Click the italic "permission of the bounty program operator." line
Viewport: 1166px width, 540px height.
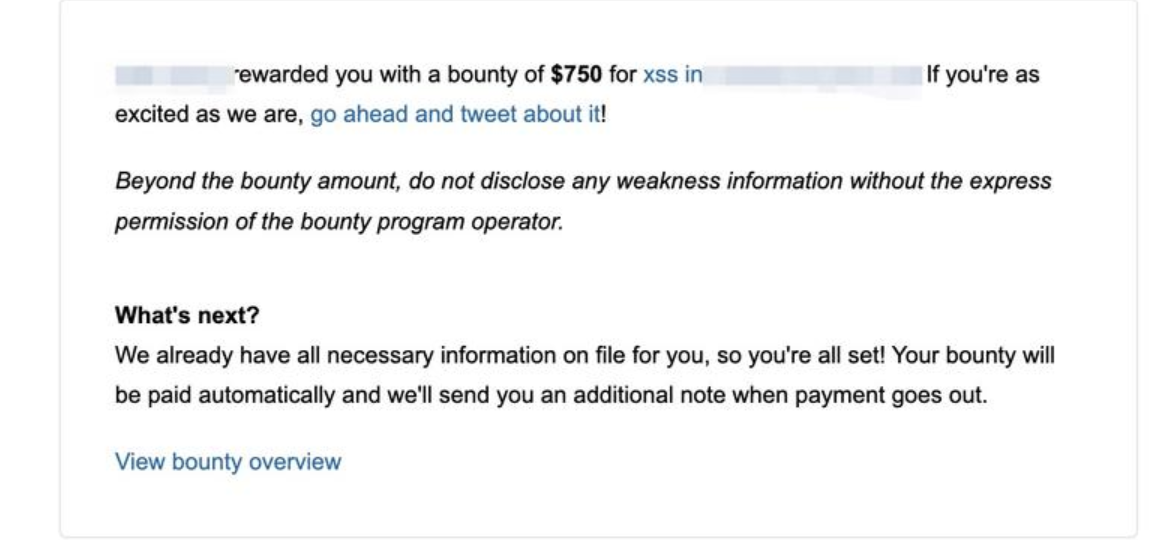339,222
